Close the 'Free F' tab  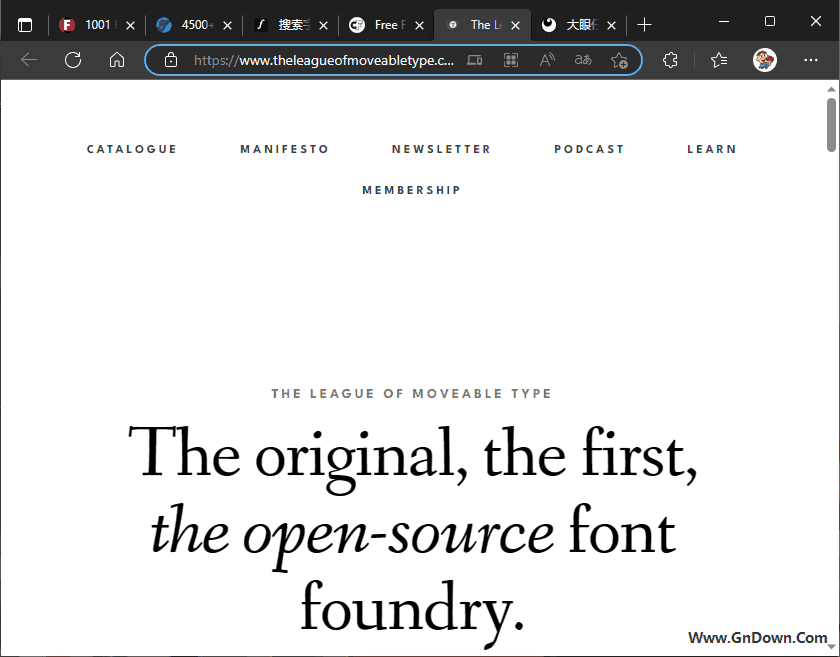pos(420,25)
